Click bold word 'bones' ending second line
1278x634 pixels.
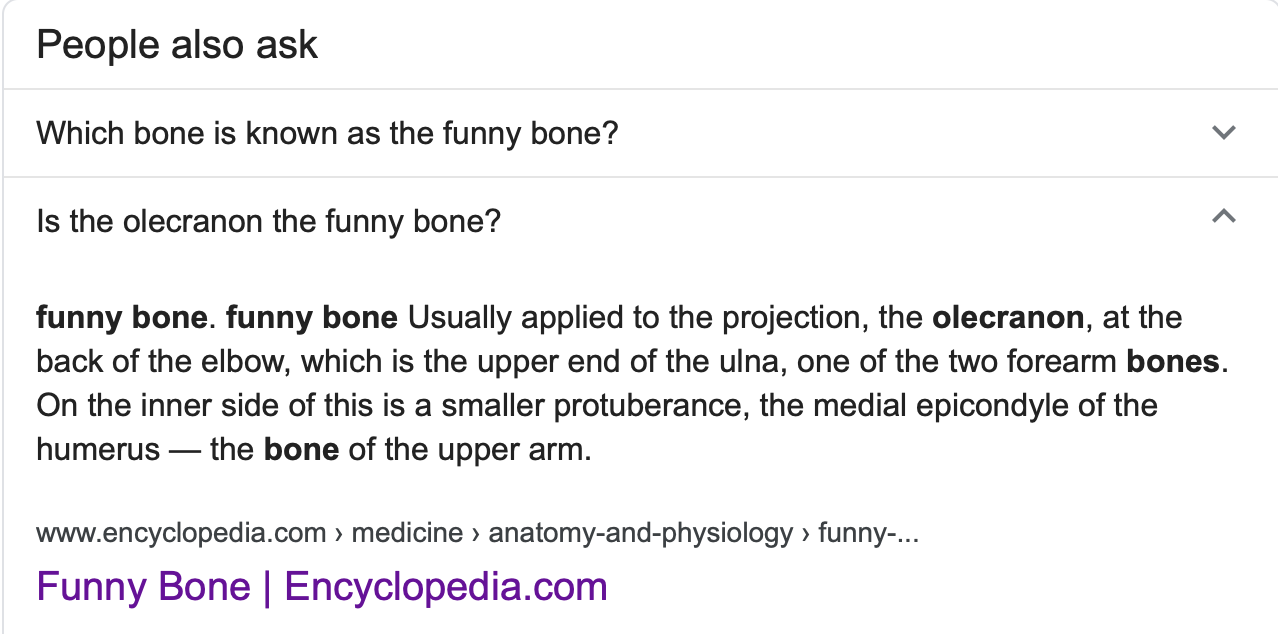tap(1173, 361)
